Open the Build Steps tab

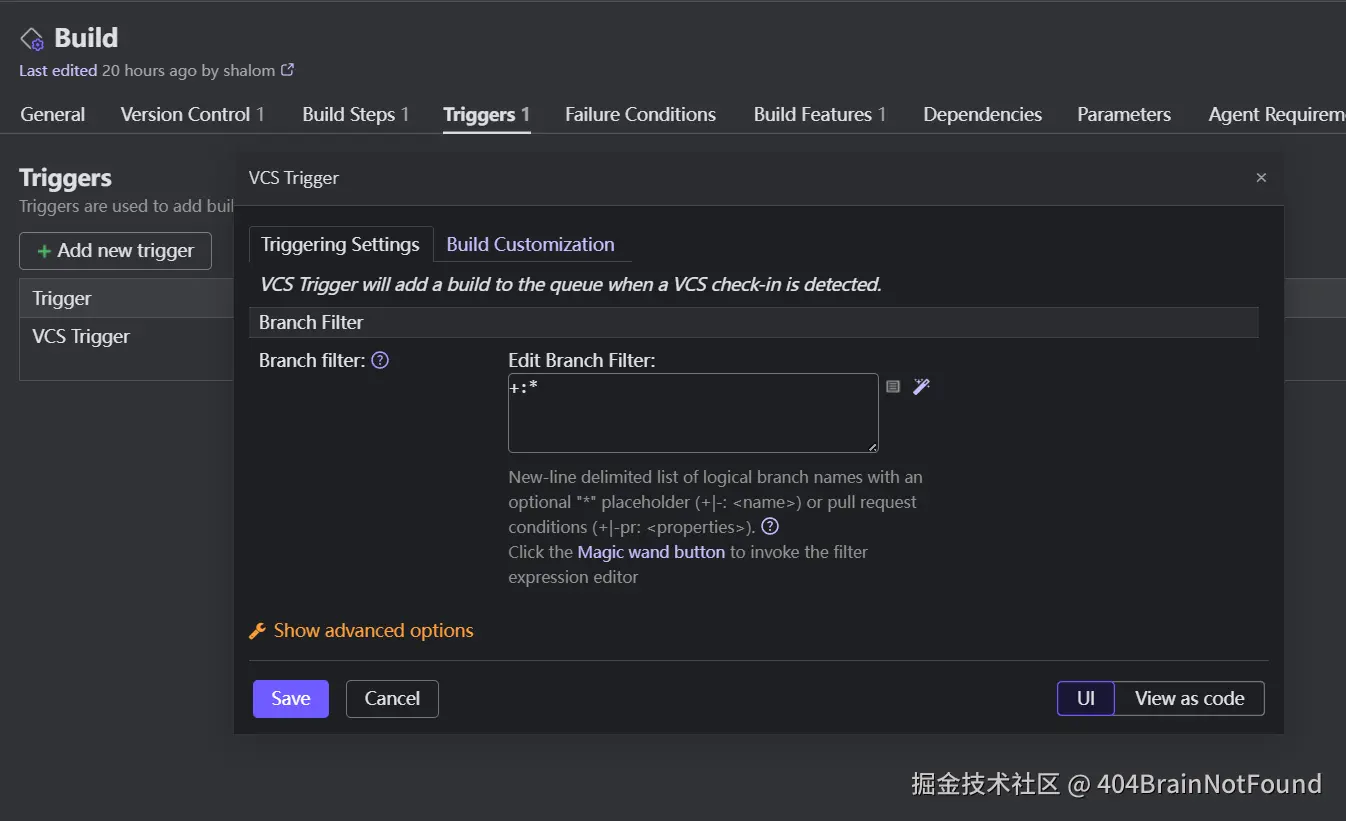(355, 115)
